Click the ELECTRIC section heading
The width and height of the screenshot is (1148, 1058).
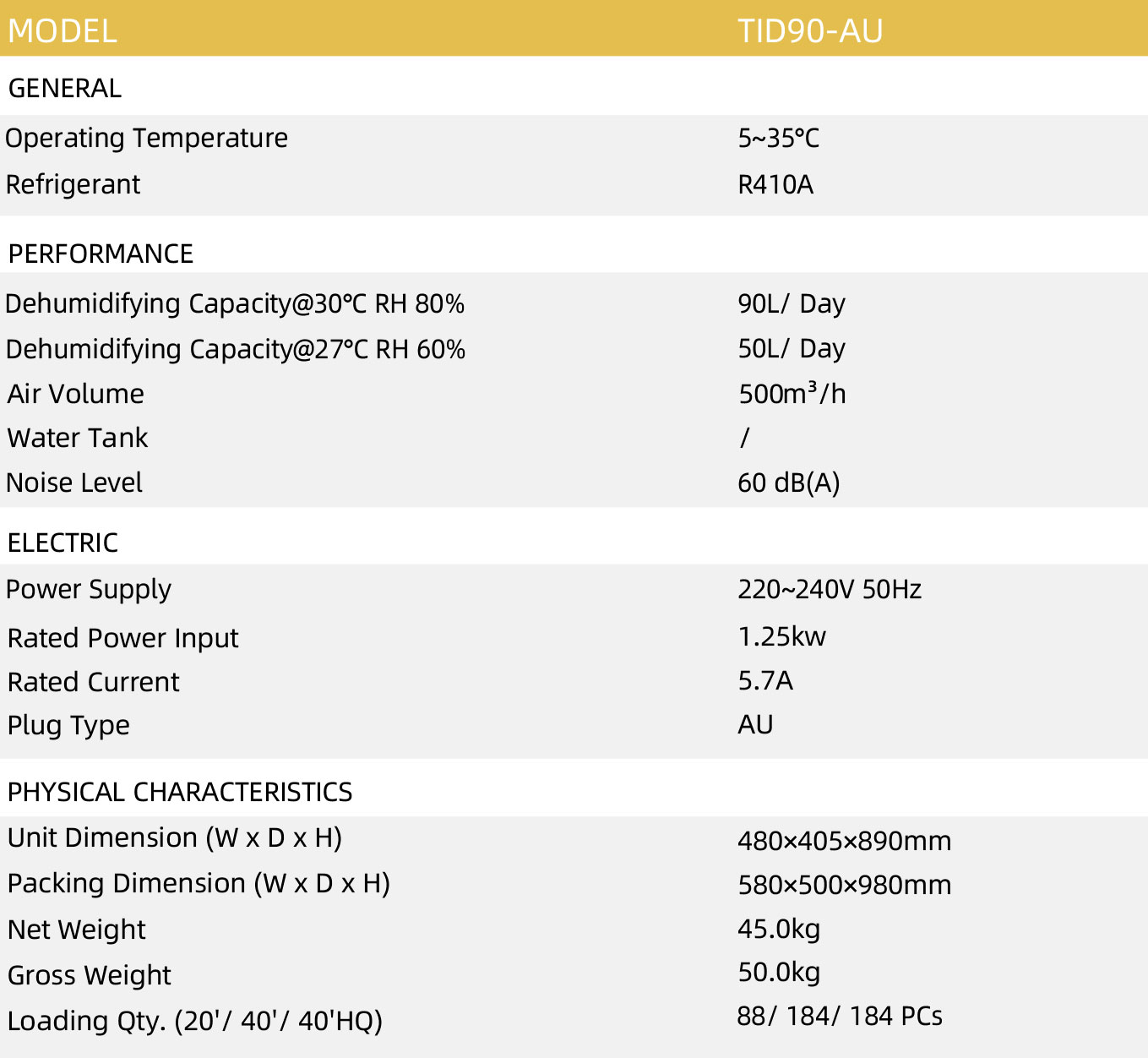(x=63, y=543)
